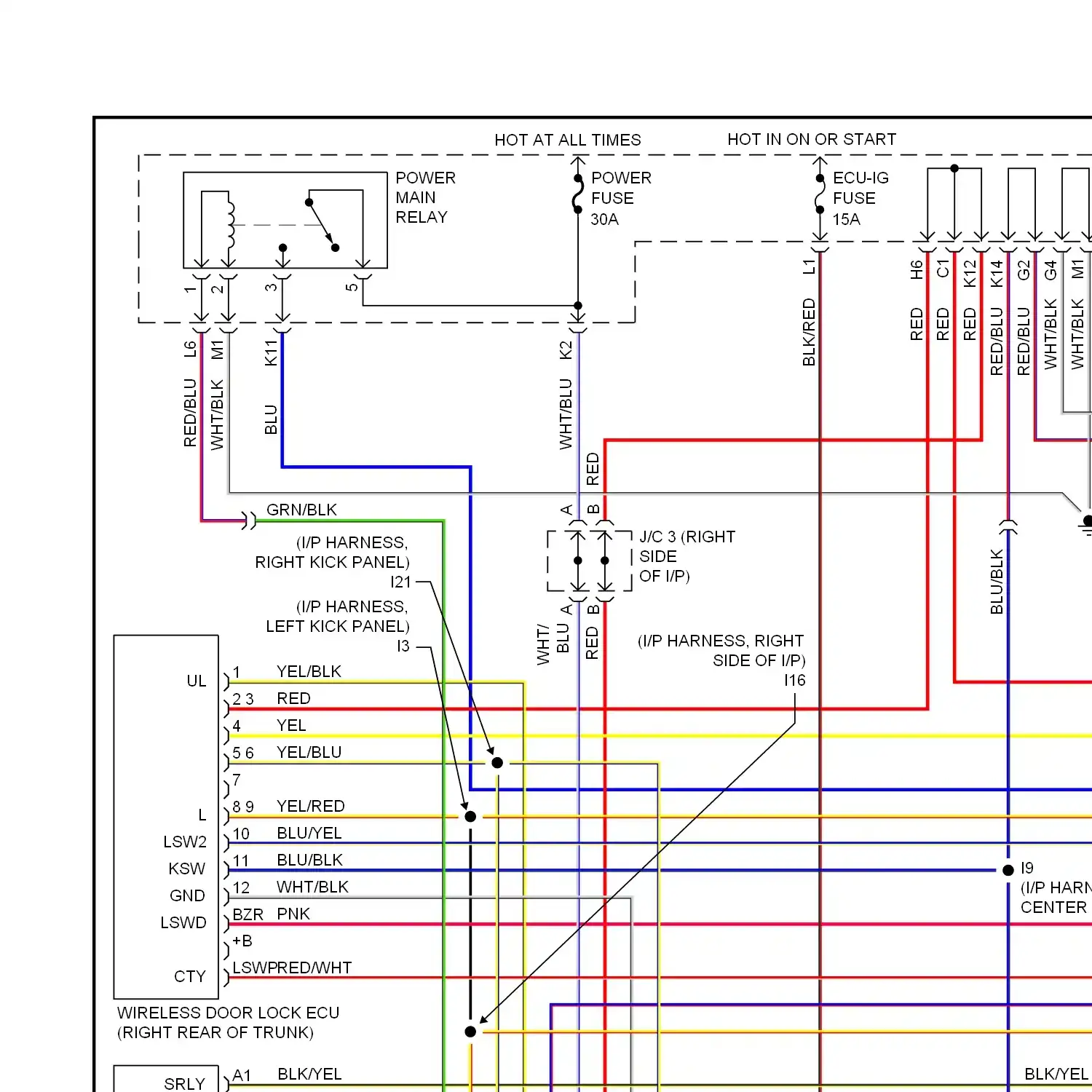The width and height of the screenshot is (1092, 1092).
Task: Click the I16 splice reference label
Action: [795, 680]
